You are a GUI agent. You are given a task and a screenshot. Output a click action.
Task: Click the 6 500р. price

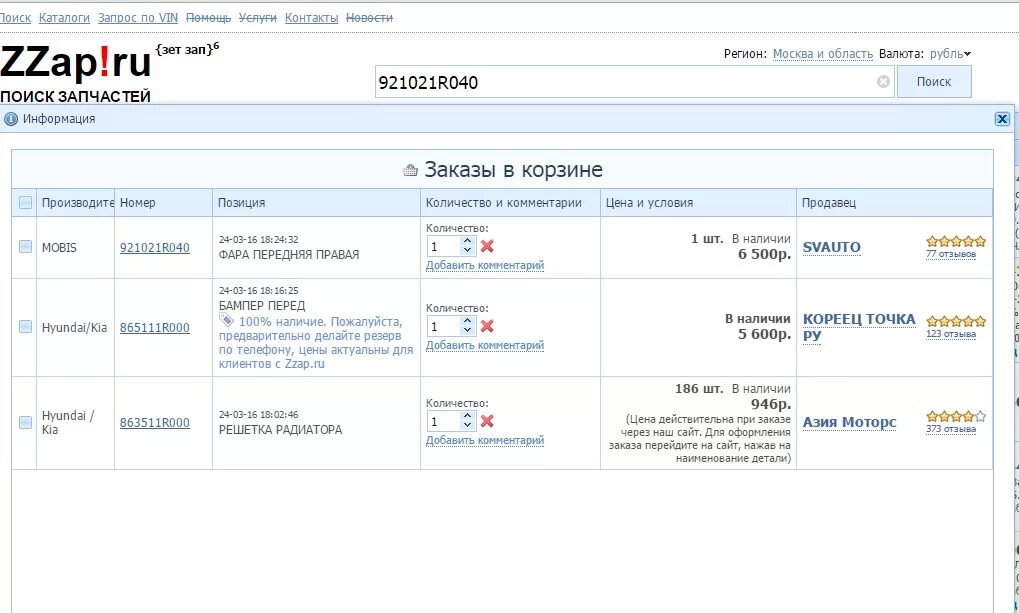coord(764,254)
